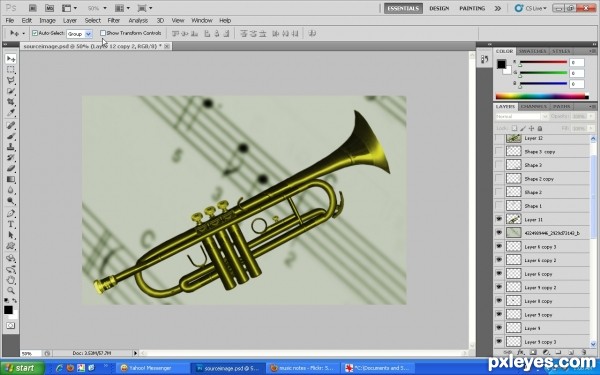
Task: Switch to the Essentials workspace
Action: pyautogui.click(x=403, y=8)
